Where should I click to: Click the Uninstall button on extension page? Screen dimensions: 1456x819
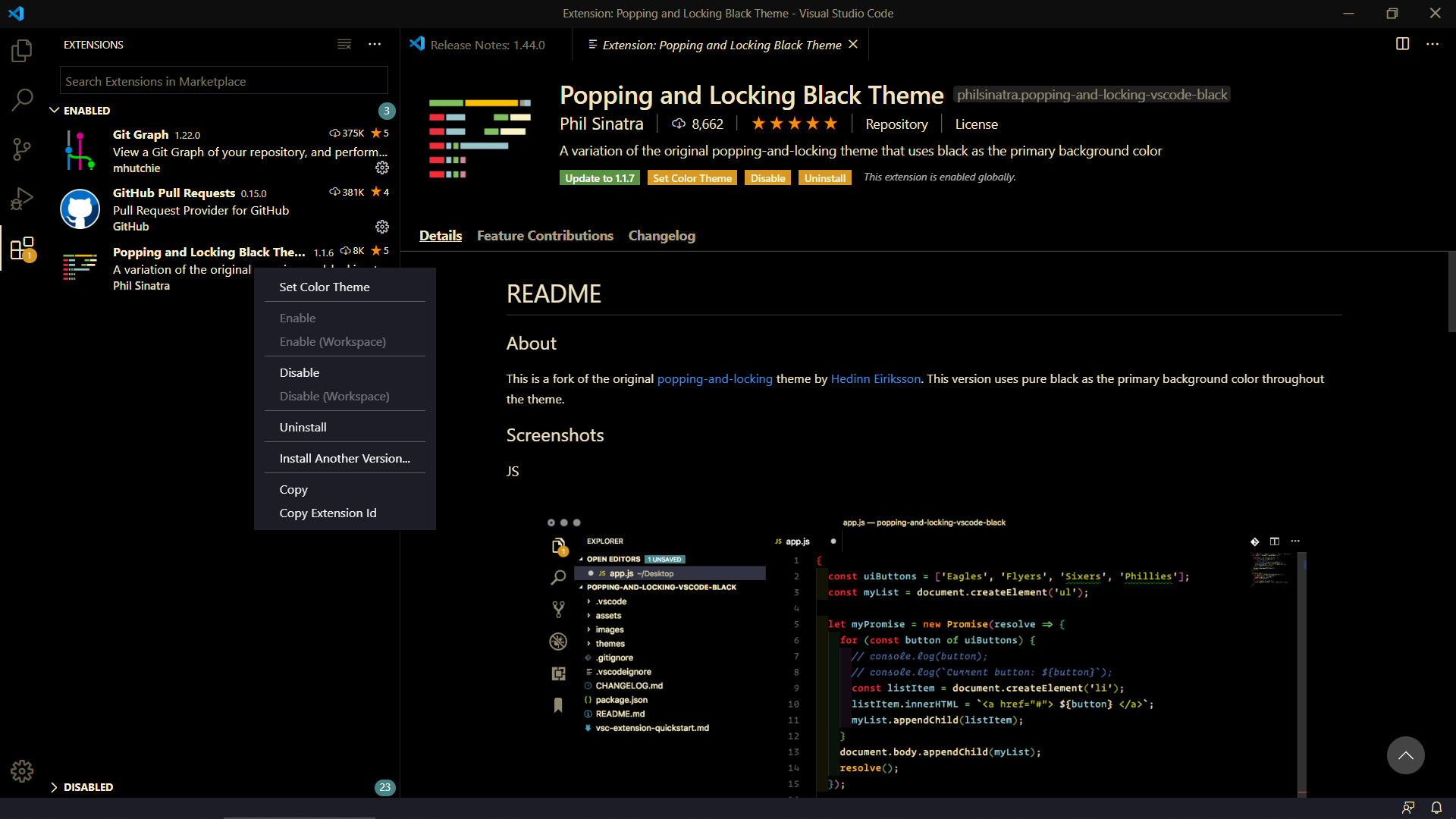click(825, 178)
